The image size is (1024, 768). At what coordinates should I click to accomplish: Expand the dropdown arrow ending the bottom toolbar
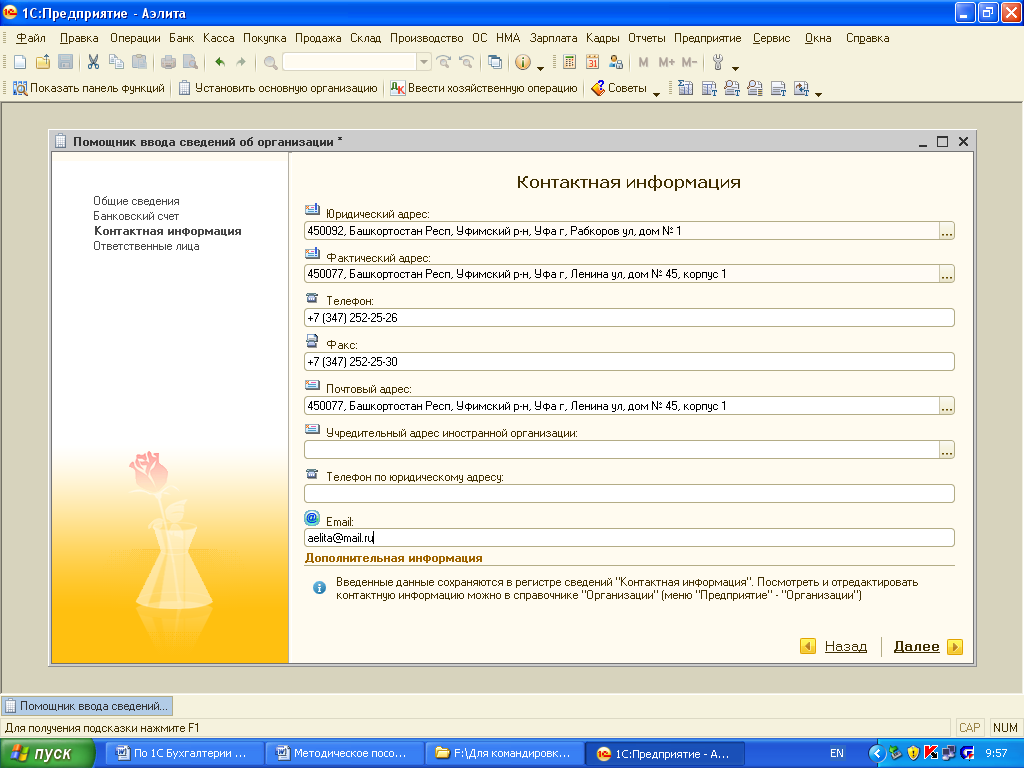(x=818, y=94)
